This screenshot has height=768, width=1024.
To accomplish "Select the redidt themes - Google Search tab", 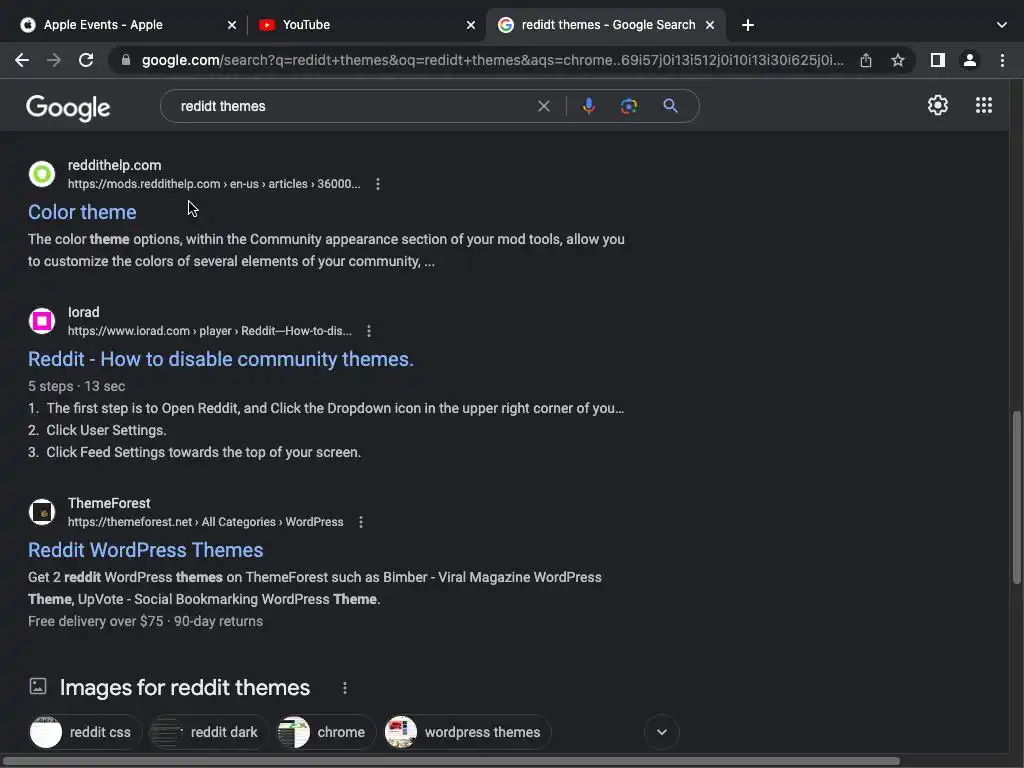I will (x=606, y=25).
